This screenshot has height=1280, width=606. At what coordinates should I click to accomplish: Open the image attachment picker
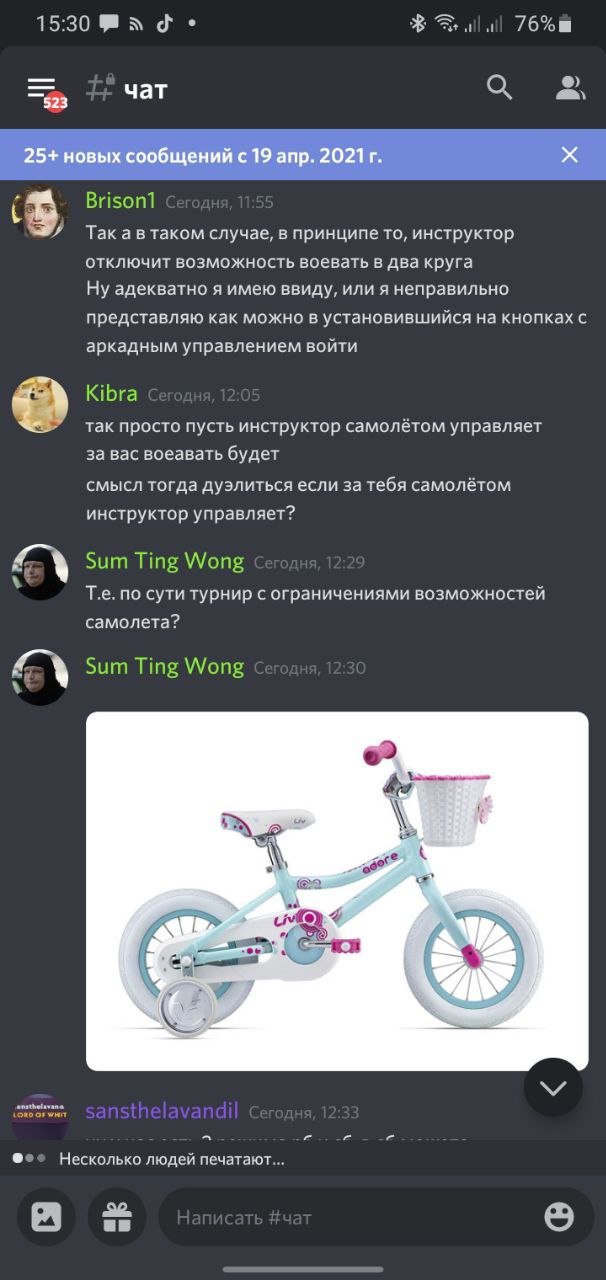coord(46,1217)
